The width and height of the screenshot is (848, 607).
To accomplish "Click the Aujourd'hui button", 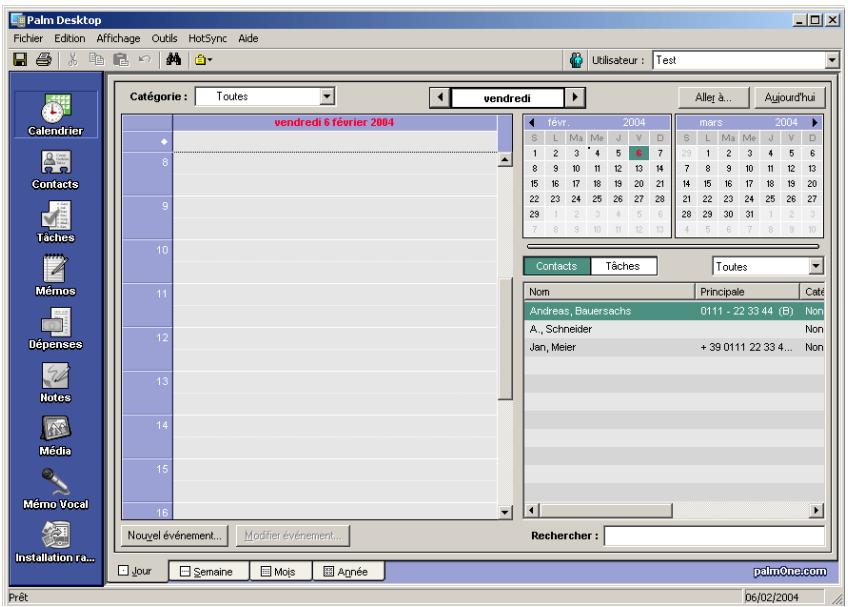I will (x=790, y=98).
